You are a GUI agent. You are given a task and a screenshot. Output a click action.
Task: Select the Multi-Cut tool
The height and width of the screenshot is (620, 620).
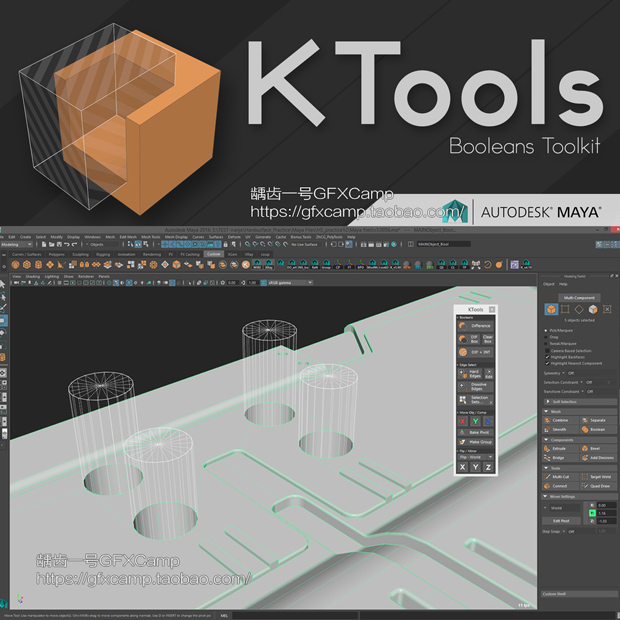[x=560, y=477]
